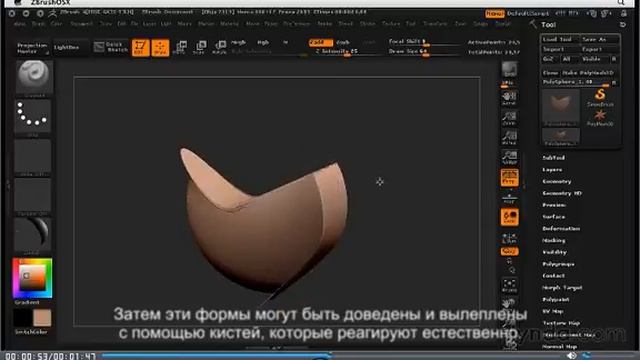Click the Move view hand icon
Screen dimensions: 640x360
pyautogui.click(x=509, y=304)
